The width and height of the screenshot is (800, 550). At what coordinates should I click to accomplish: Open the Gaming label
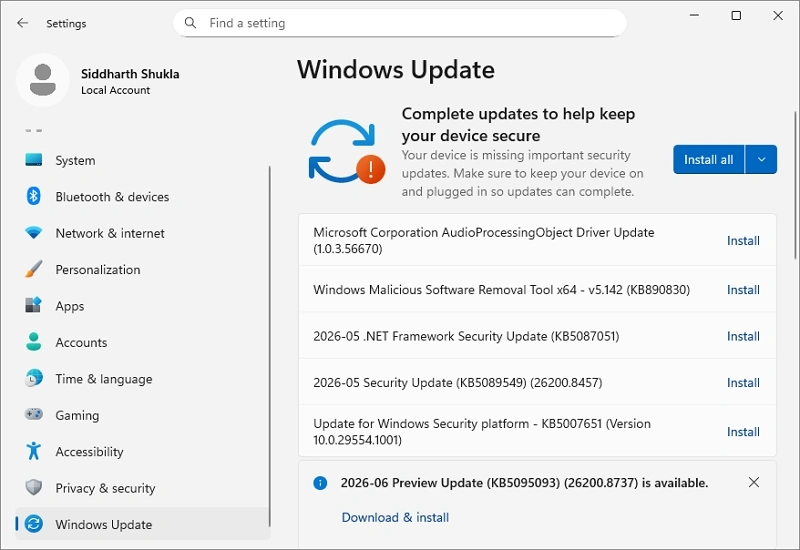coord(77,415)
